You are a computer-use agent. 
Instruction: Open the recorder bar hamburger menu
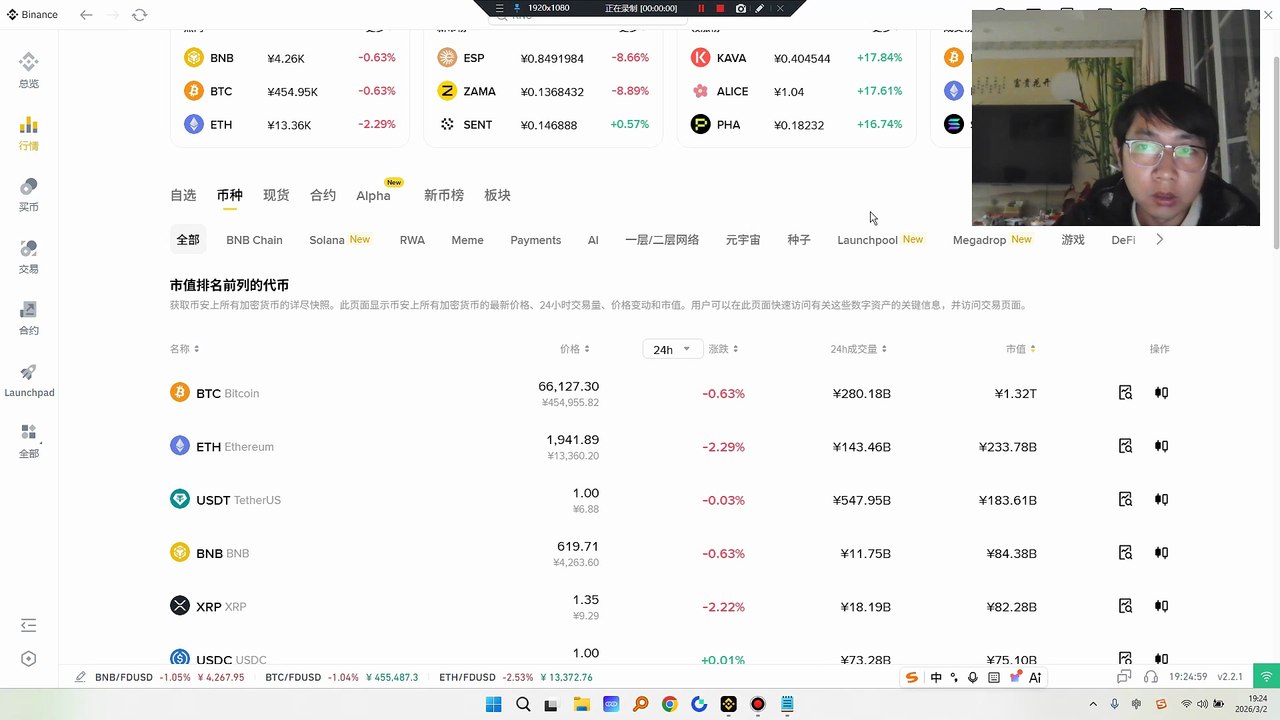click(500, 8)
